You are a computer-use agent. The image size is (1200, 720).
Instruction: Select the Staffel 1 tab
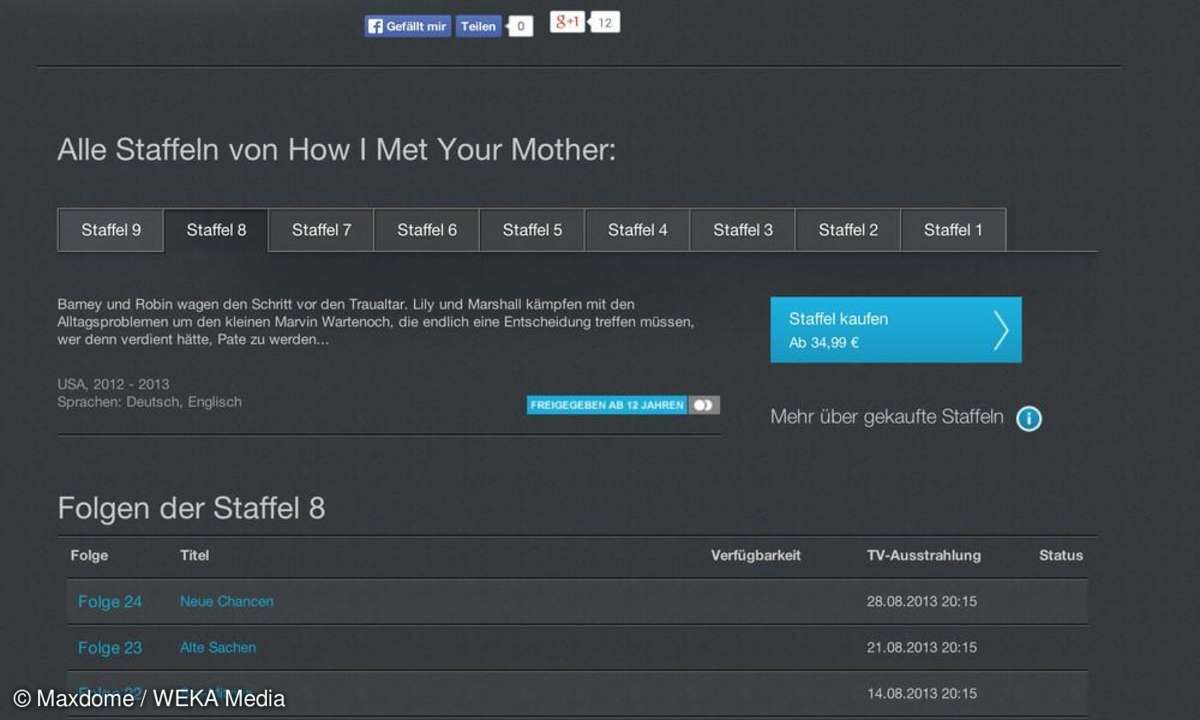point(953,230)
